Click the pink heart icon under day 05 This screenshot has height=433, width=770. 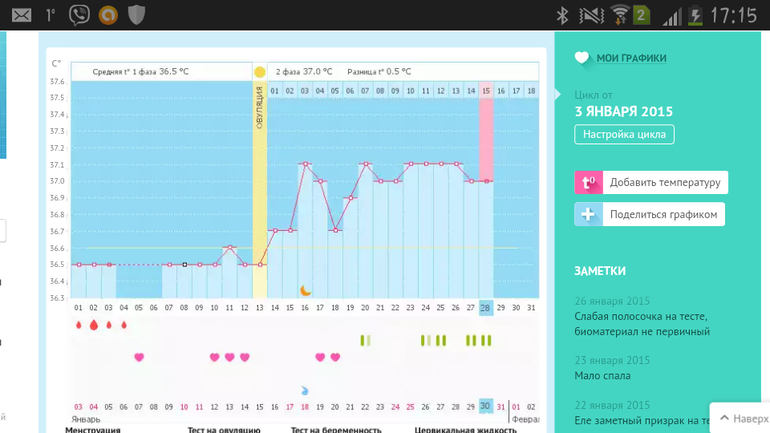(x=139, y=357)
